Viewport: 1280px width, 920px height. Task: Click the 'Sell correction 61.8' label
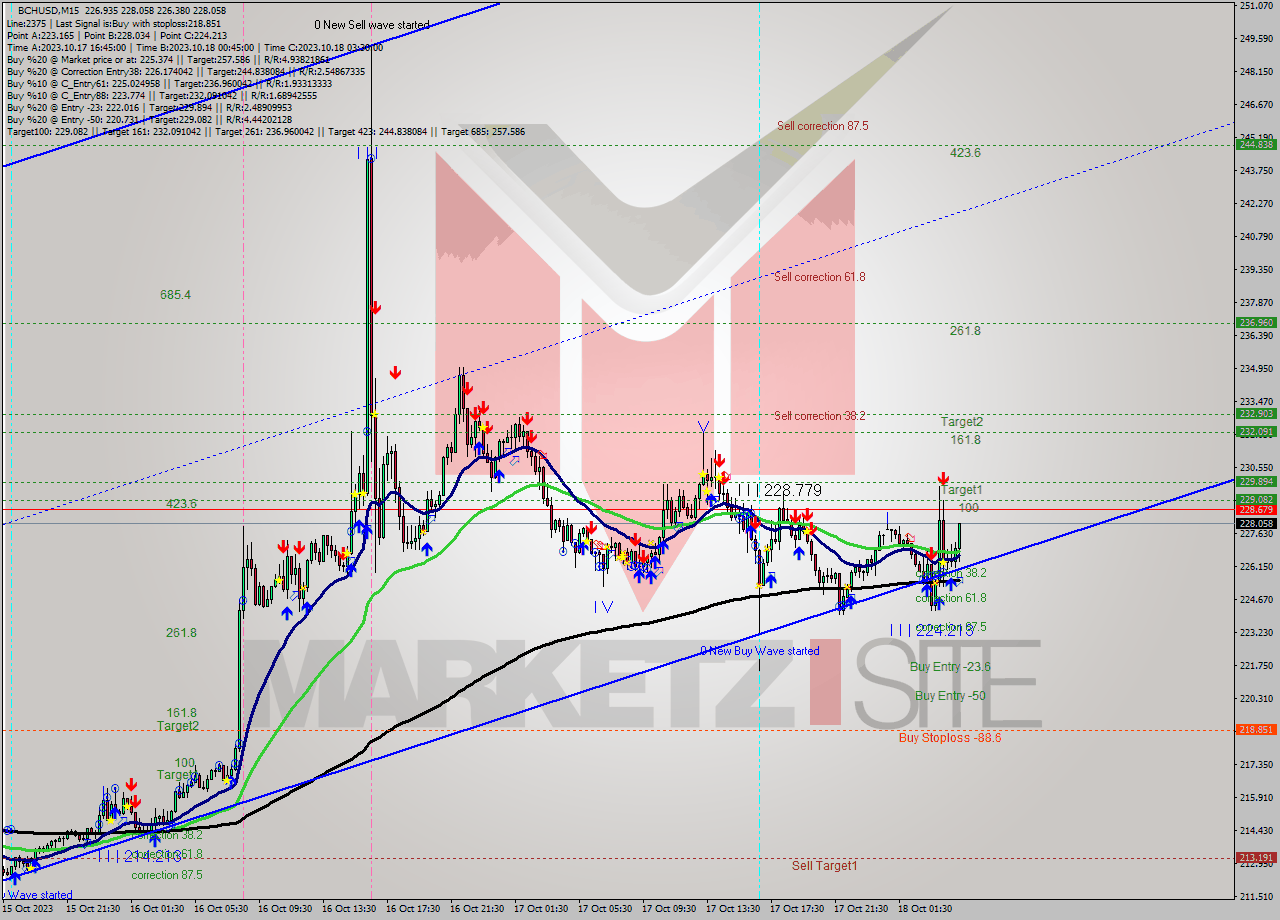click(x=820, y=277)
